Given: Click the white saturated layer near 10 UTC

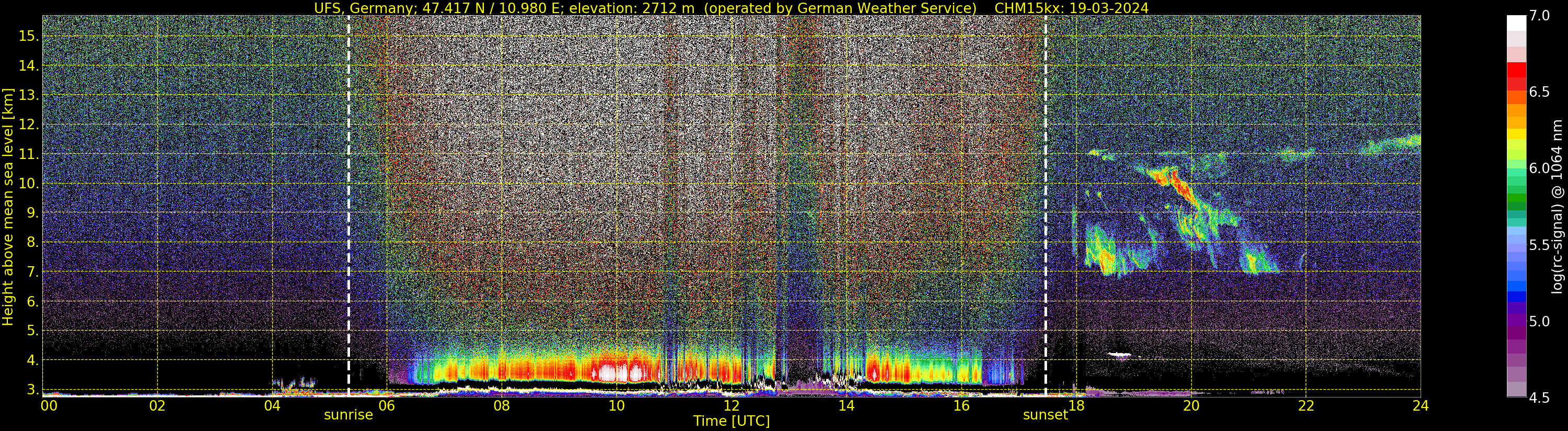Looking at the screenshot, I should [x=617, y=371].
